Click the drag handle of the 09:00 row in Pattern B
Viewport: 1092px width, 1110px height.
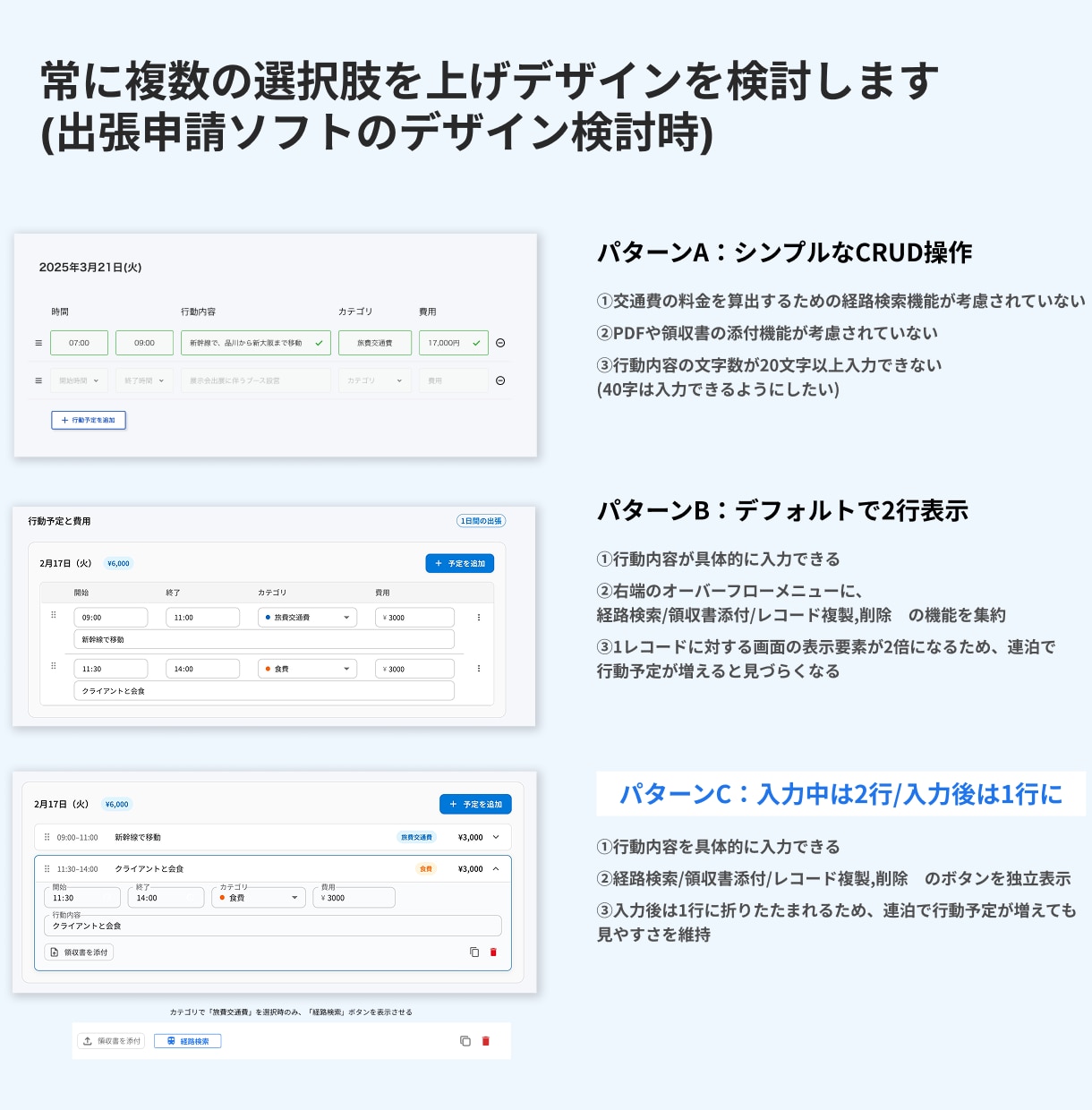click(x=54, y=616)
